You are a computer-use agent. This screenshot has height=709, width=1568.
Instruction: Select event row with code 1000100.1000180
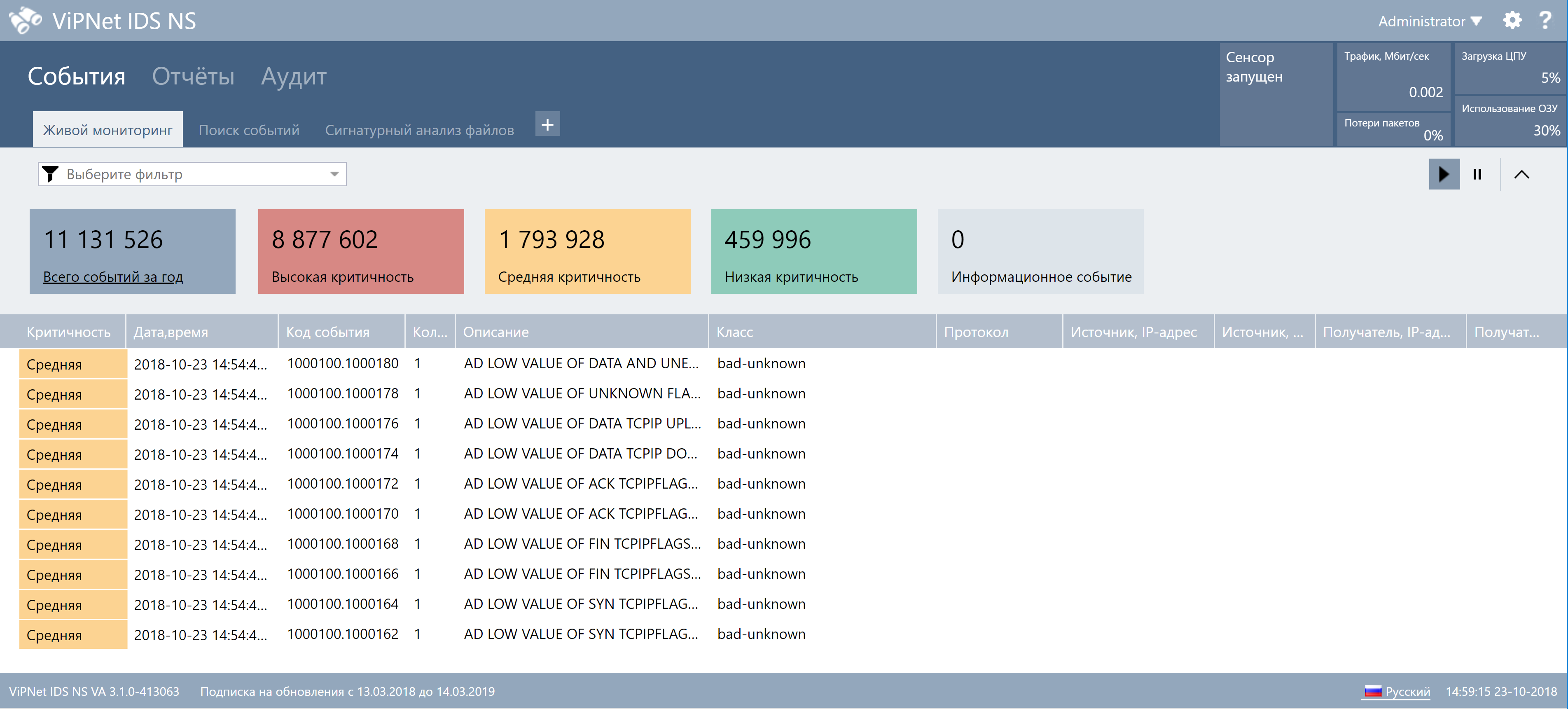343,364
